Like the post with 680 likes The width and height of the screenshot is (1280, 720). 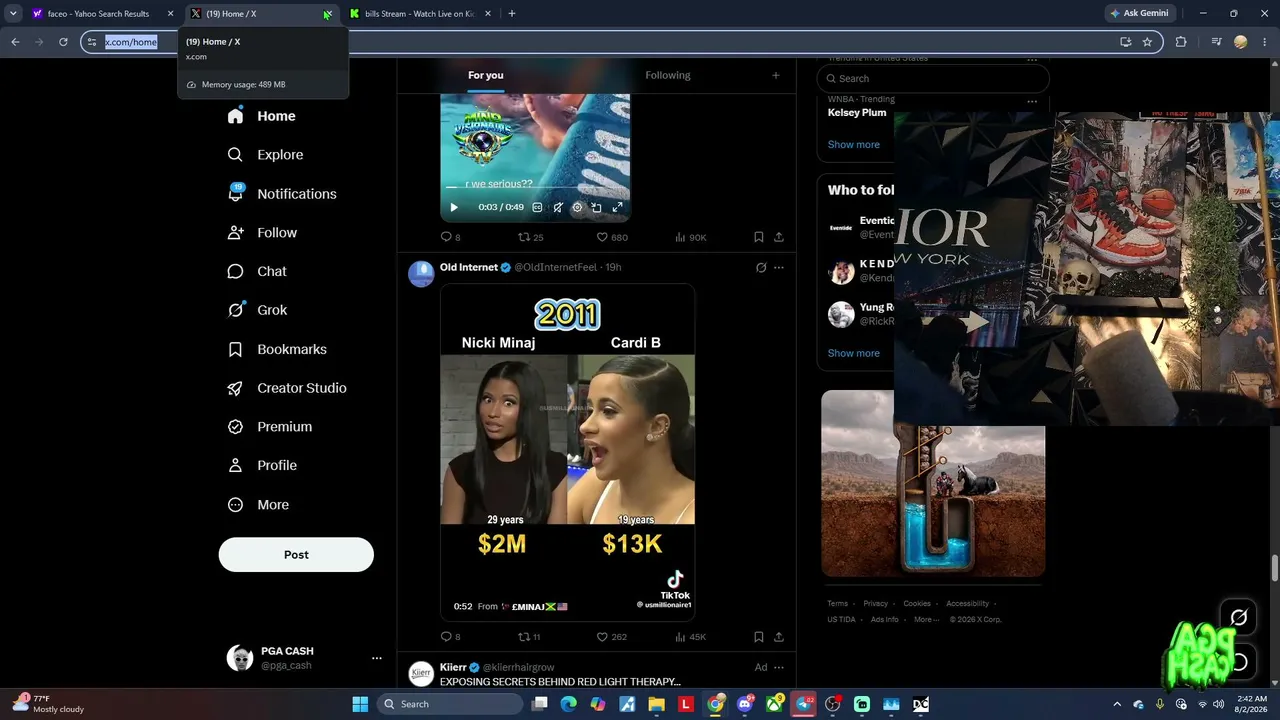click(x=612, y=237)
